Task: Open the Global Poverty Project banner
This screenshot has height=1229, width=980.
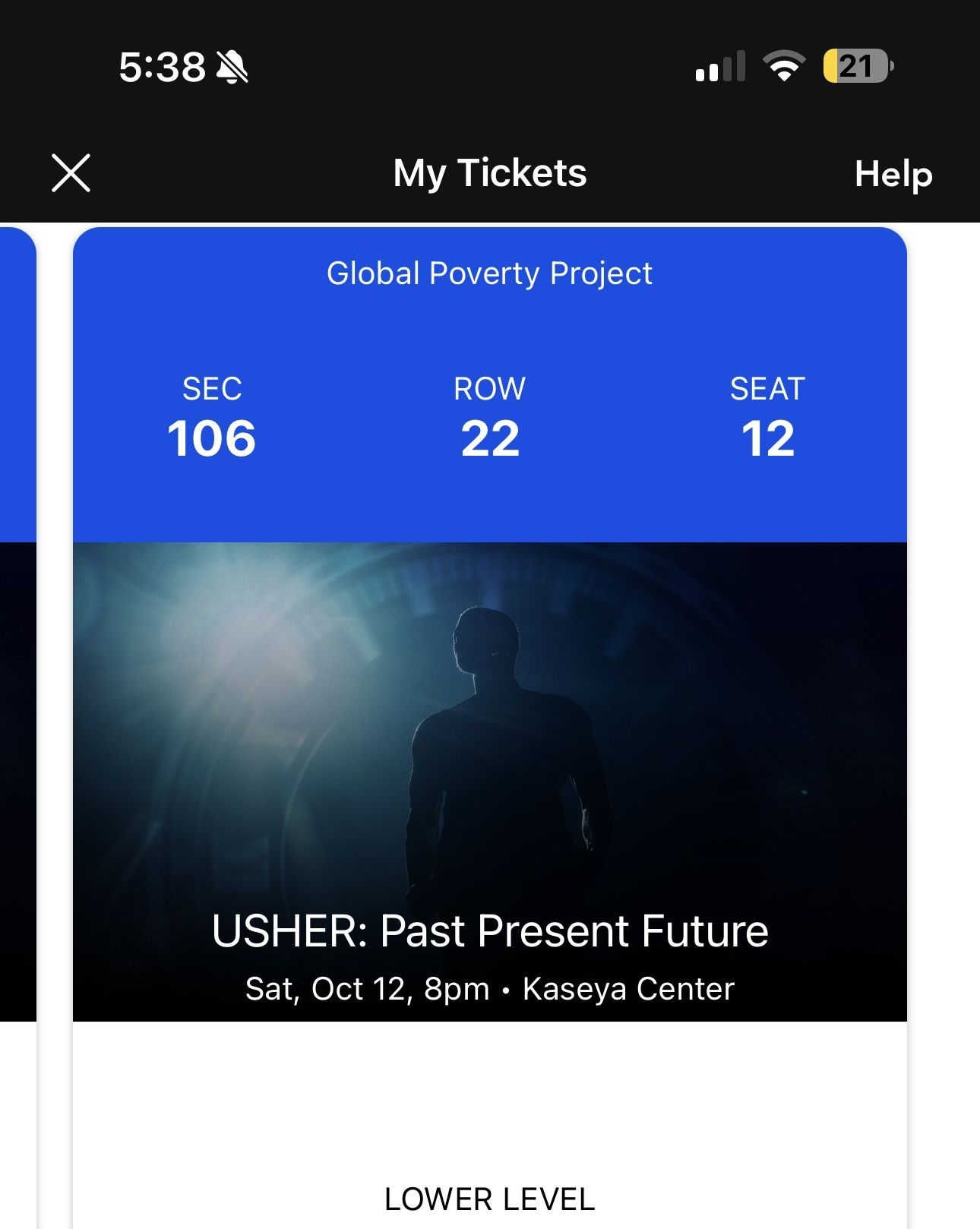Action: 488,273
